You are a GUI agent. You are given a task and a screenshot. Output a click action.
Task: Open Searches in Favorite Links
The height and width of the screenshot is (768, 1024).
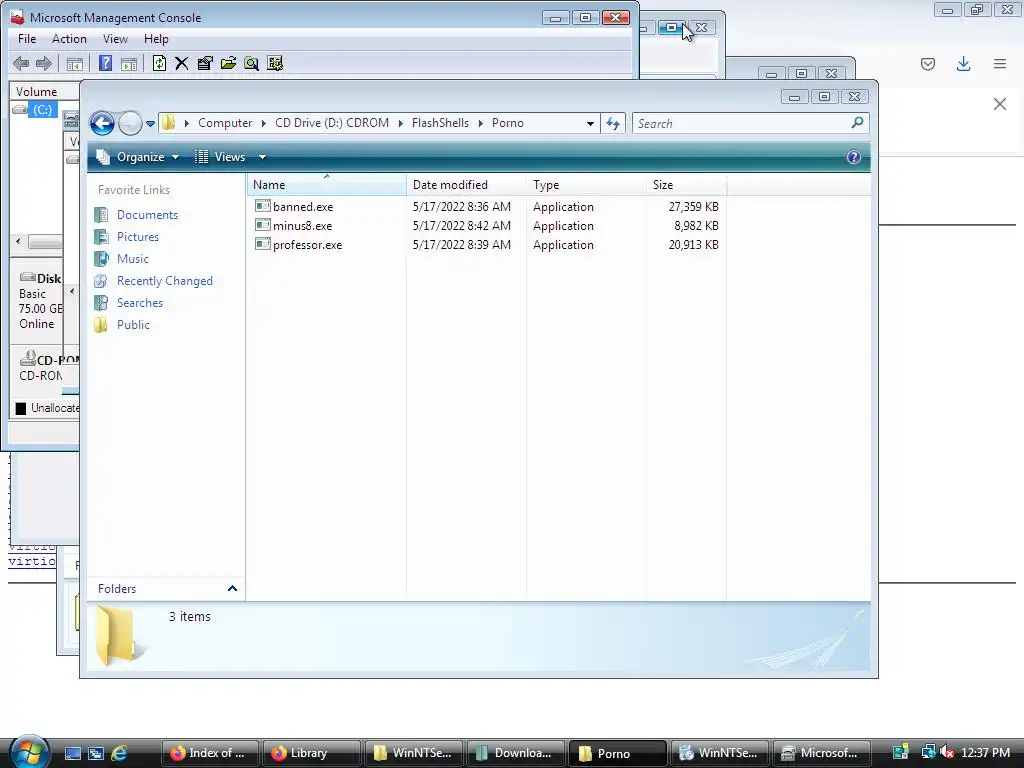pos(140,302)
